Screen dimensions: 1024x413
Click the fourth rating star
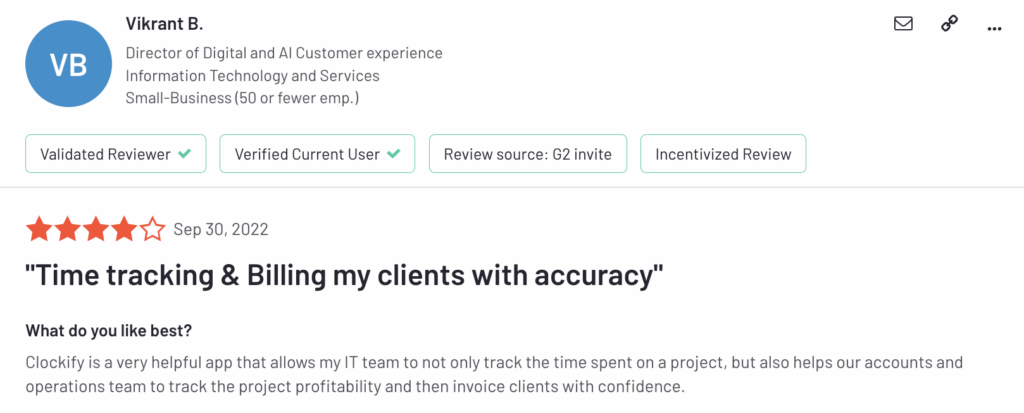[125, 229]
